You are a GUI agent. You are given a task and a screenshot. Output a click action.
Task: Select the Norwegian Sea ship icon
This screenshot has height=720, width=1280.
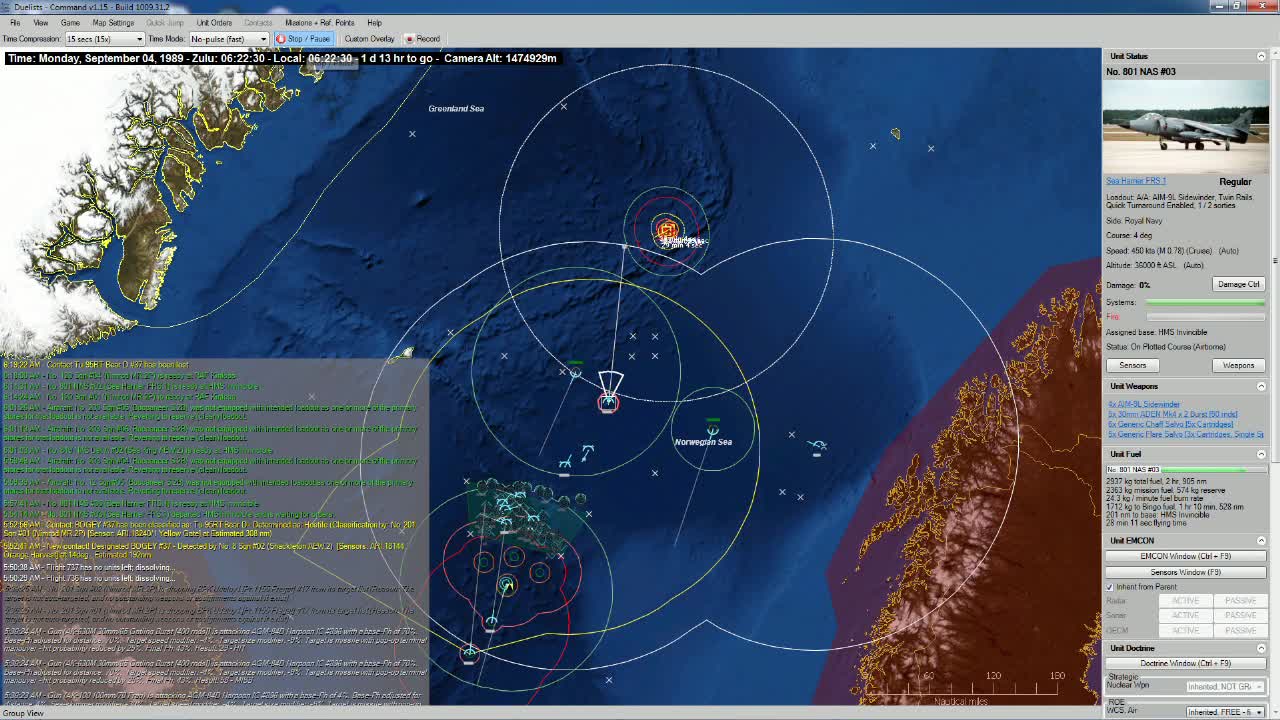(x=712, y=429)
